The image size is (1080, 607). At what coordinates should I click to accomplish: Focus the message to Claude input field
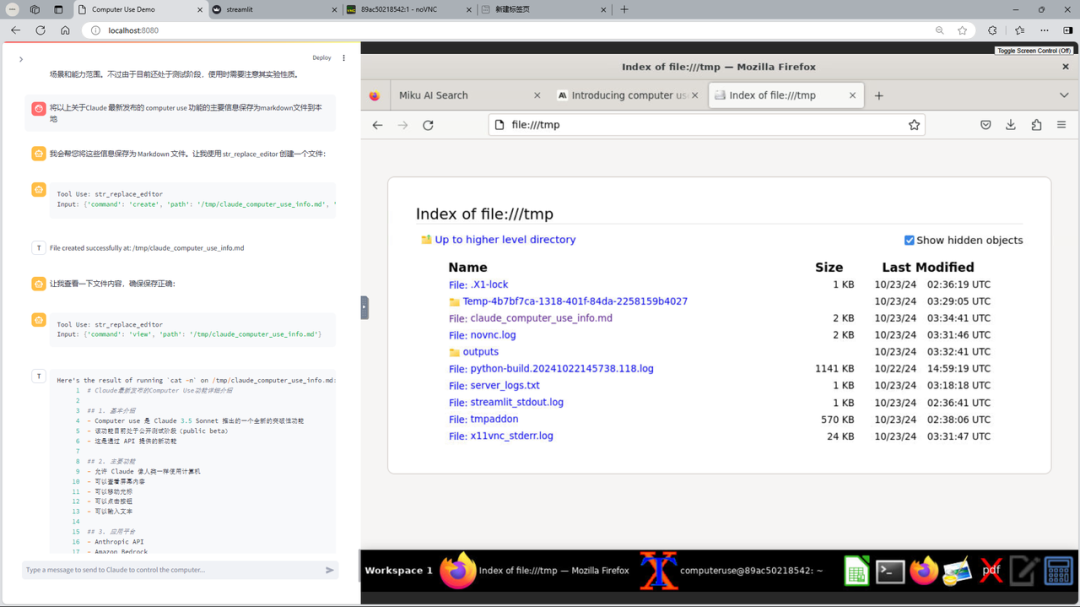click(x=170, y=570)
